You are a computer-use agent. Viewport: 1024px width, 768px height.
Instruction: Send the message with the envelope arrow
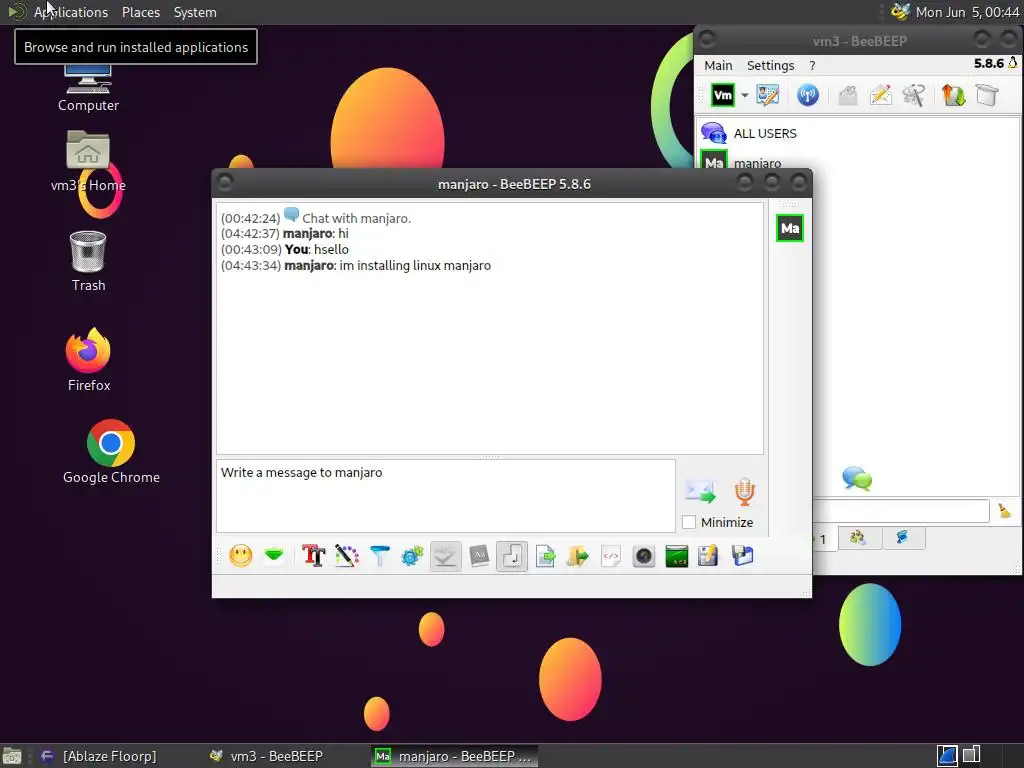pos(701,492)
